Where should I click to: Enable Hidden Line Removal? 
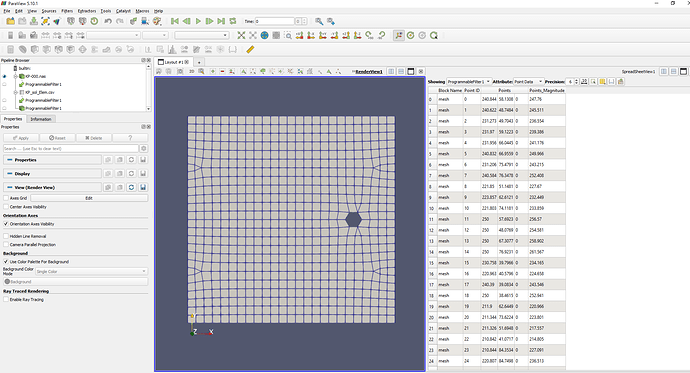coord(6,236)
